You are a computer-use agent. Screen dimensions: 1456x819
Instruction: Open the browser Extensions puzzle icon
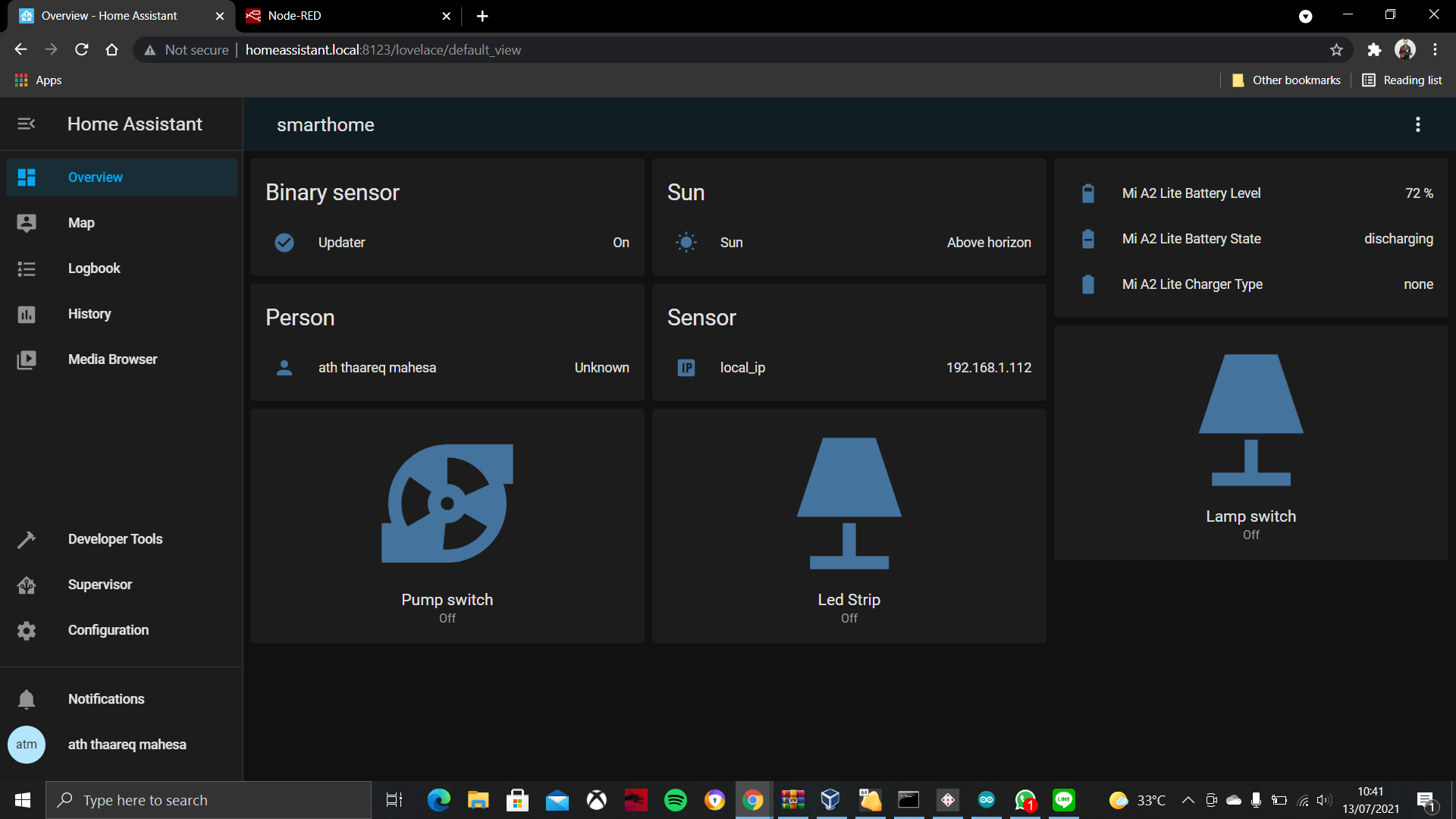(1374, 50)
